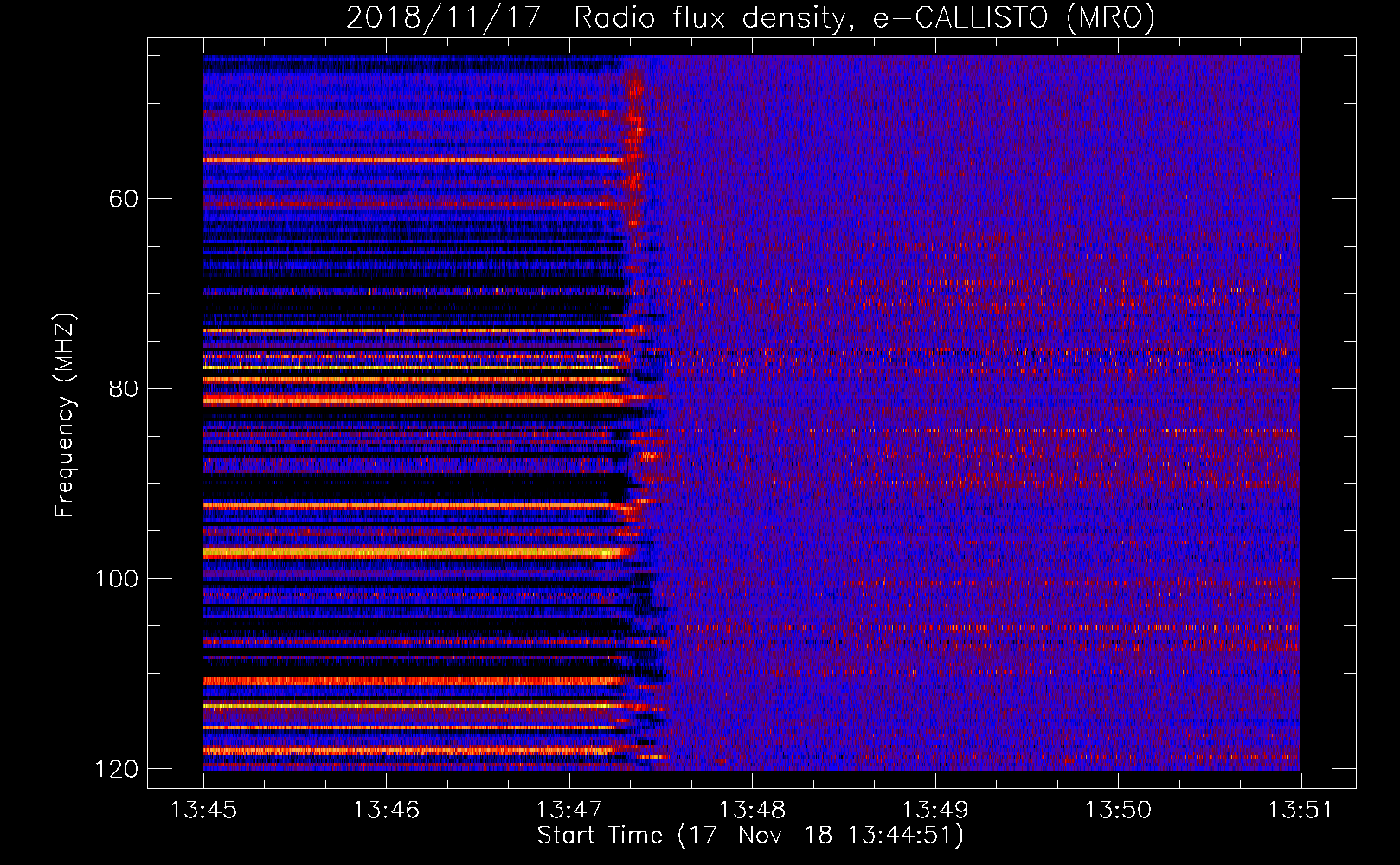The height and width of the screenshot is (865, 1400).
Task: Click the 13:48 time tick label
Action: coord(753,810)
